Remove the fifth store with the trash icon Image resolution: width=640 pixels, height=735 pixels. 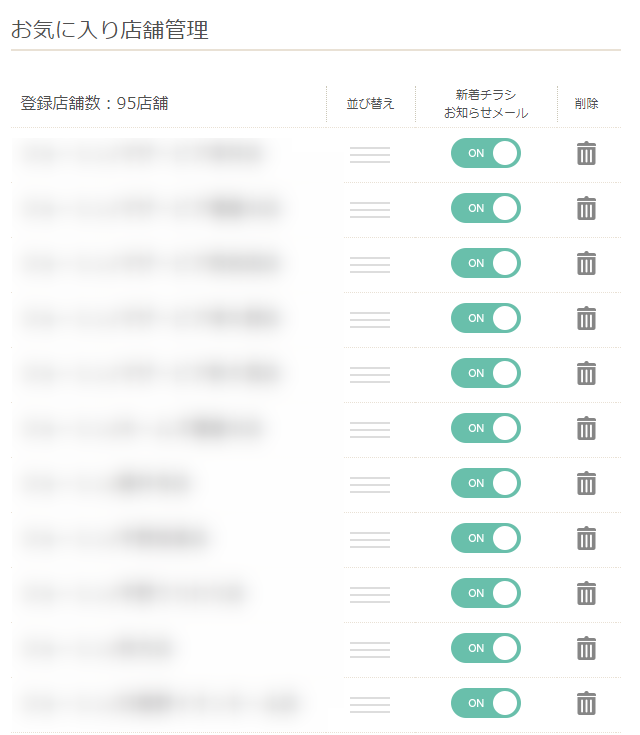587,374
